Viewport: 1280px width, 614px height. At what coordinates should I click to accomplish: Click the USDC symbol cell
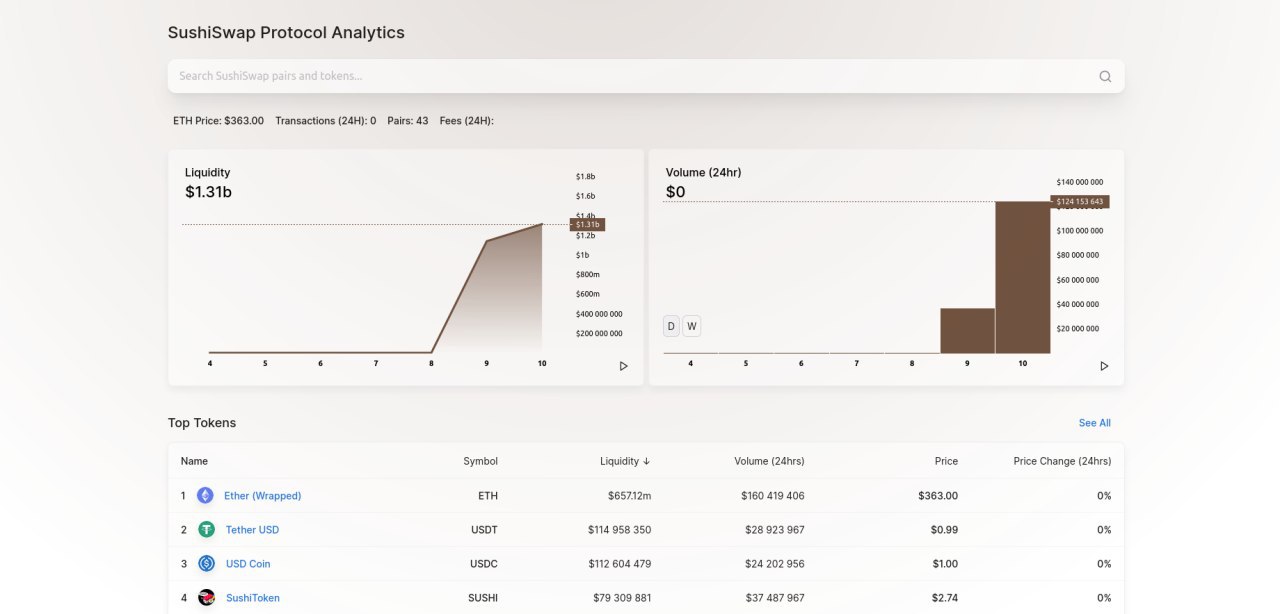(483, 563)
